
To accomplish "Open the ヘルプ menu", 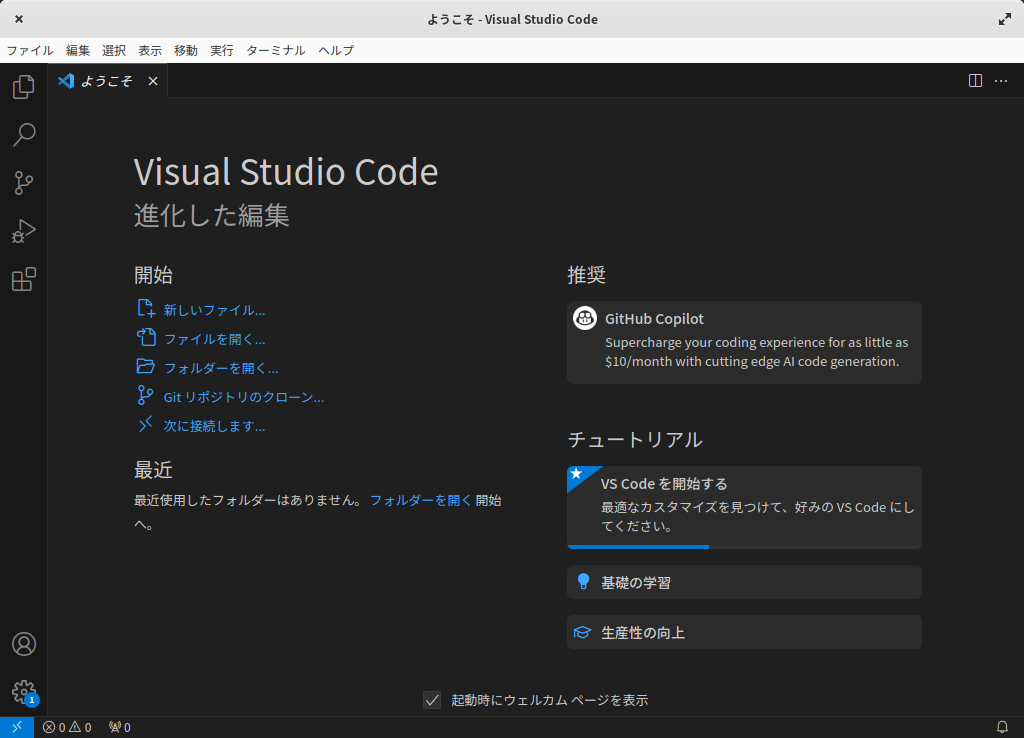I will click(x=336, y=50).
